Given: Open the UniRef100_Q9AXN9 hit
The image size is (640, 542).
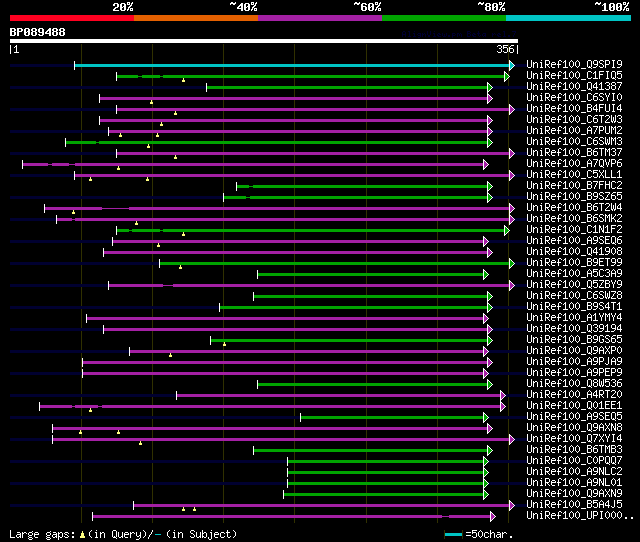Looking at the screenshot, I should pos(574,494).
